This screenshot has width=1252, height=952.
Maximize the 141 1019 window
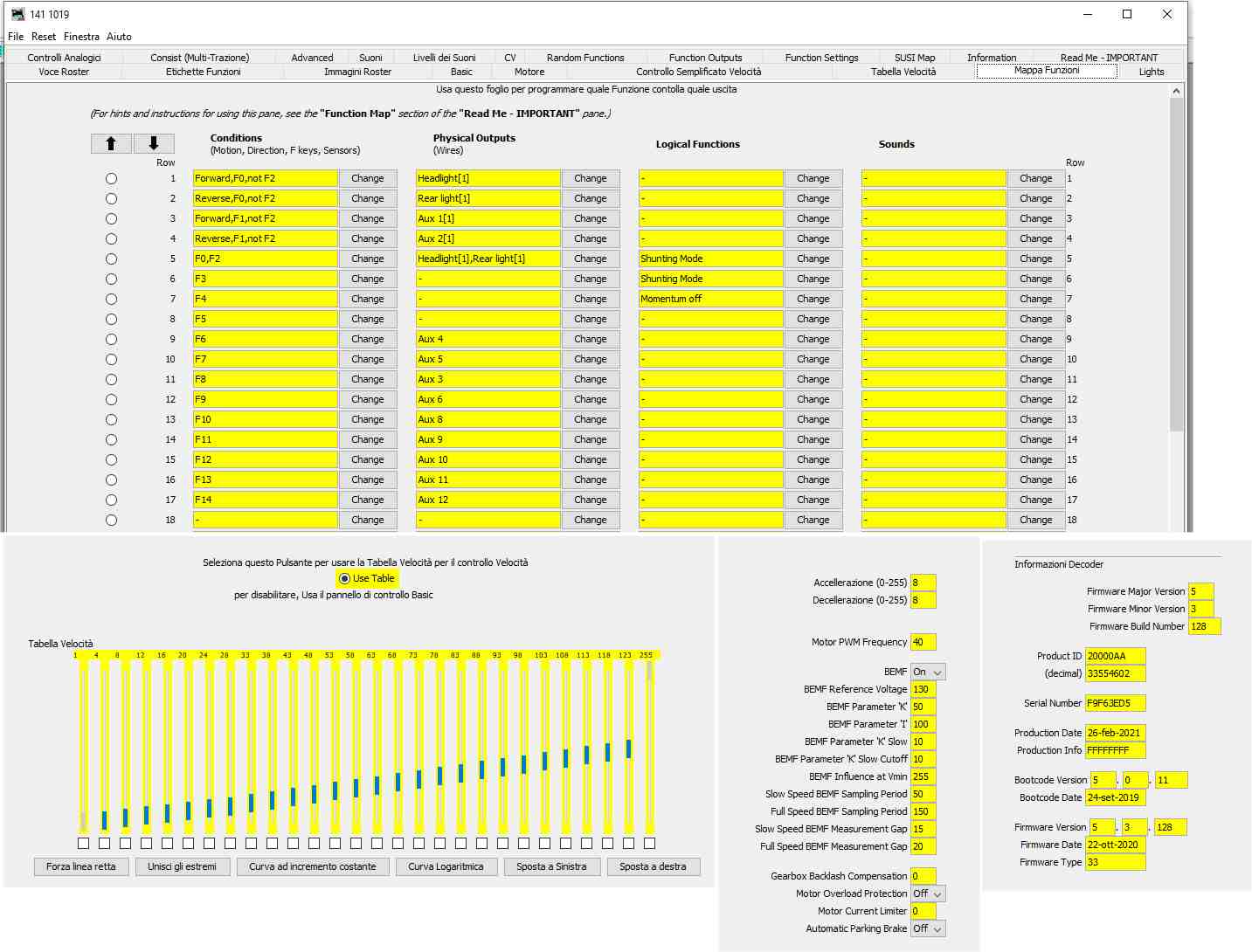1127,14
